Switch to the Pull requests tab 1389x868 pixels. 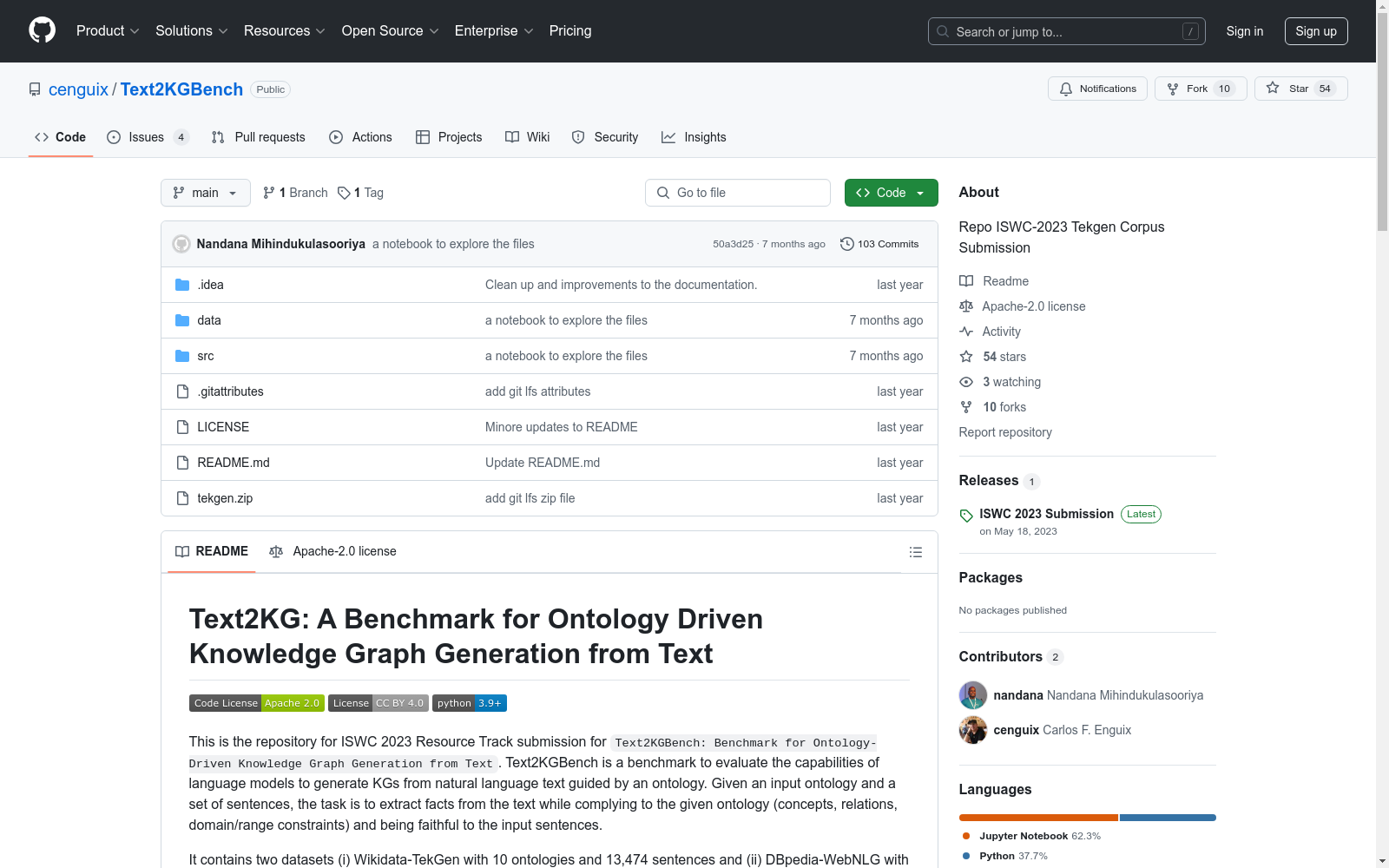(259, 137)
